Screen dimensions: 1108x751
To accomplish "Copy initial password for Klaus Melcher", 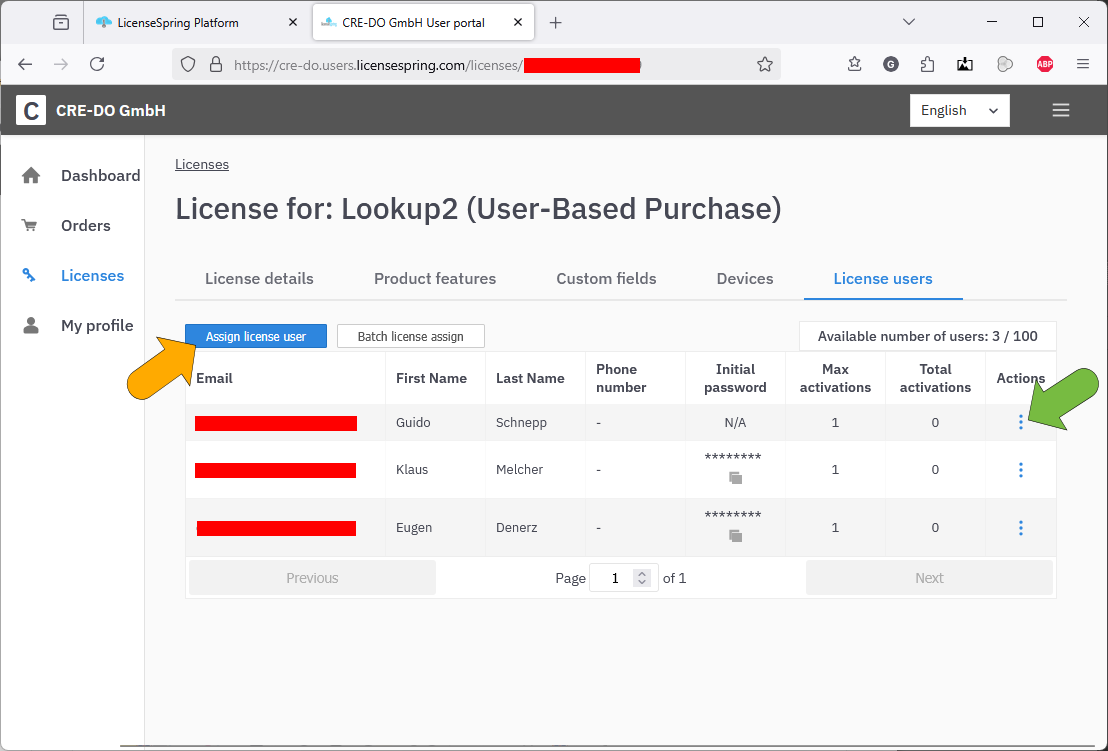I will point(736,478).
